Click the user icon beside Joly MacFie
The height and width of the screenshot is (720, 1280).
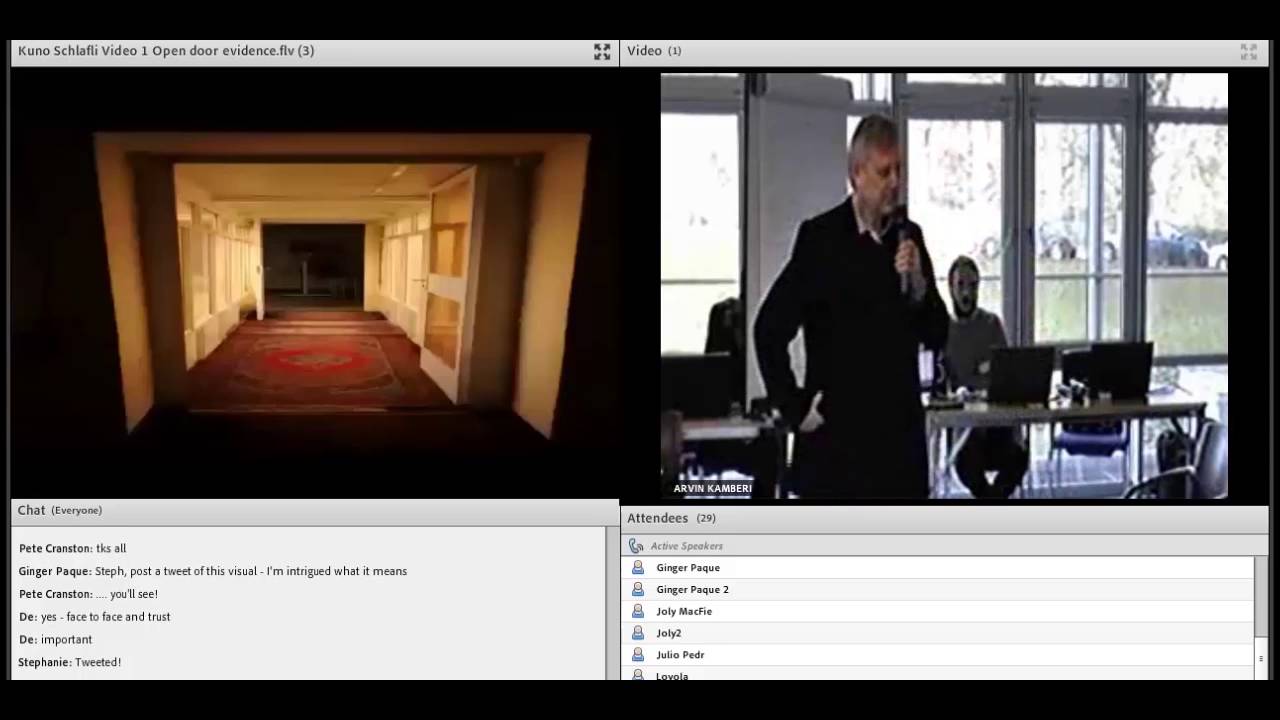pyautogui.click(x=638, y=611)
